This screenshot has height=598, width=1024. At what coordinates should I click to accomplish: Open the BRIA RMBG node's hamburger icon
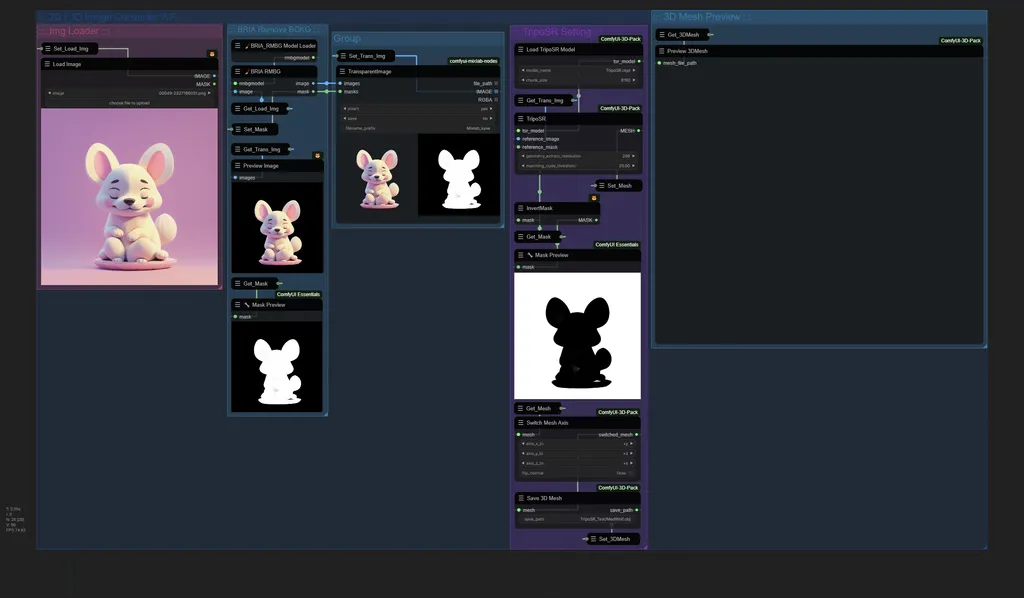click(238, 71)
